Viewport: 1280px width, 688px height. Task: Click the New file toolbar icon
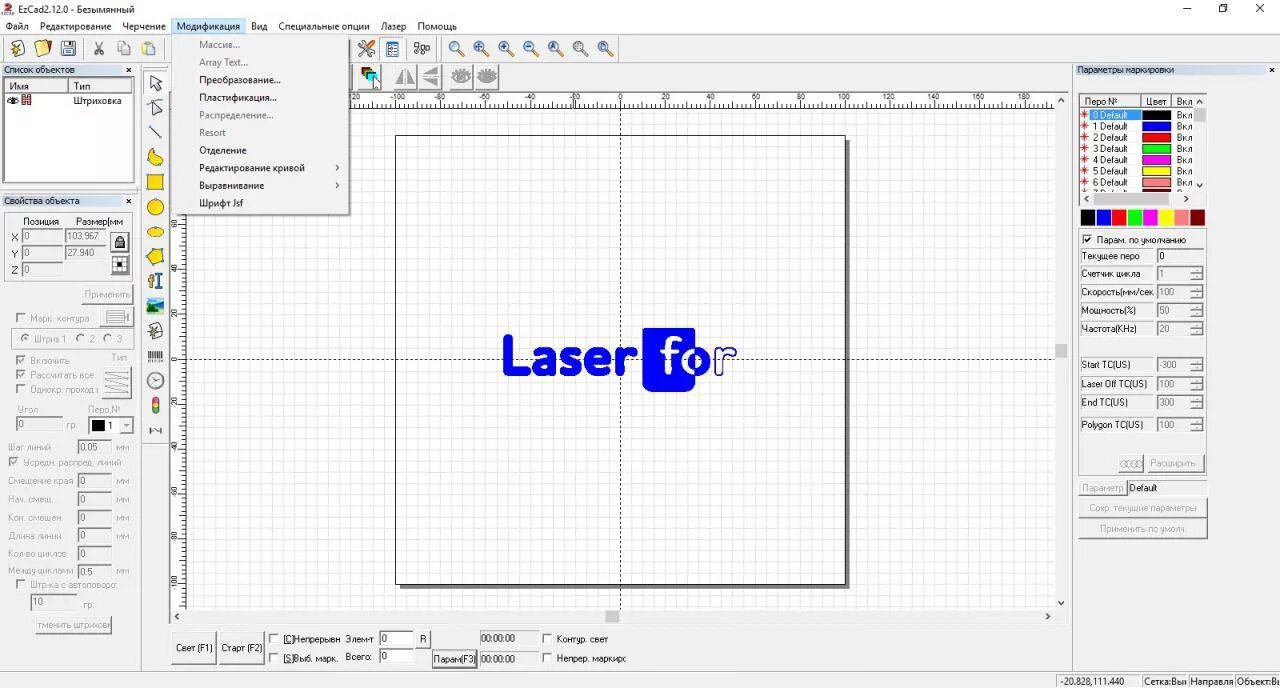coord(17,48)
